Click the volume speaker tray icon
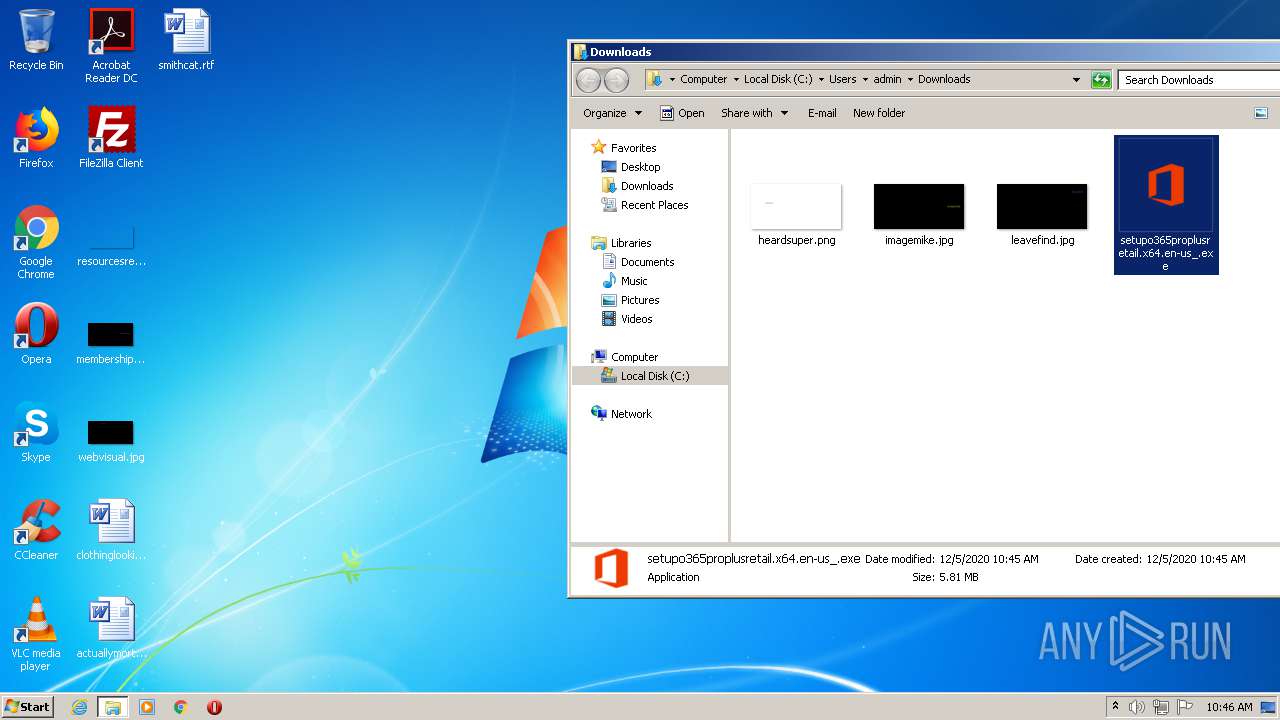 tap(1137, 707)
